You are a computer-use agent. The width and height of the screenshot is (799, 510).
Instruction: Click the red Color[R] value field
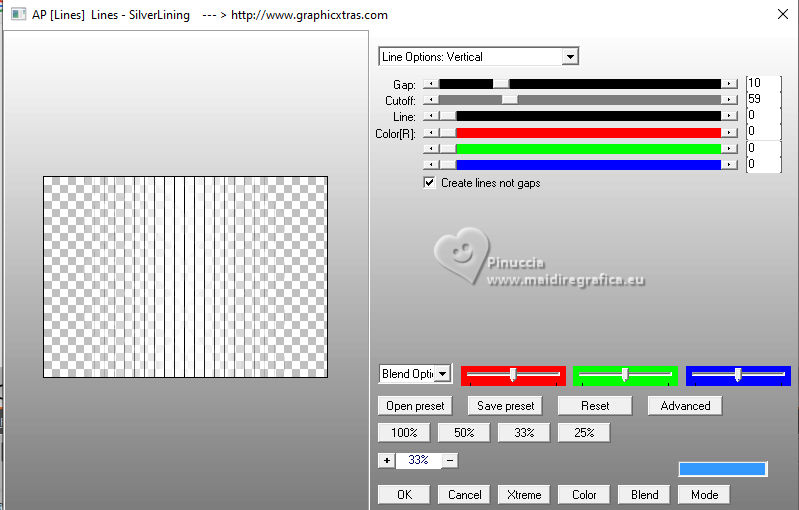point(763,132)
